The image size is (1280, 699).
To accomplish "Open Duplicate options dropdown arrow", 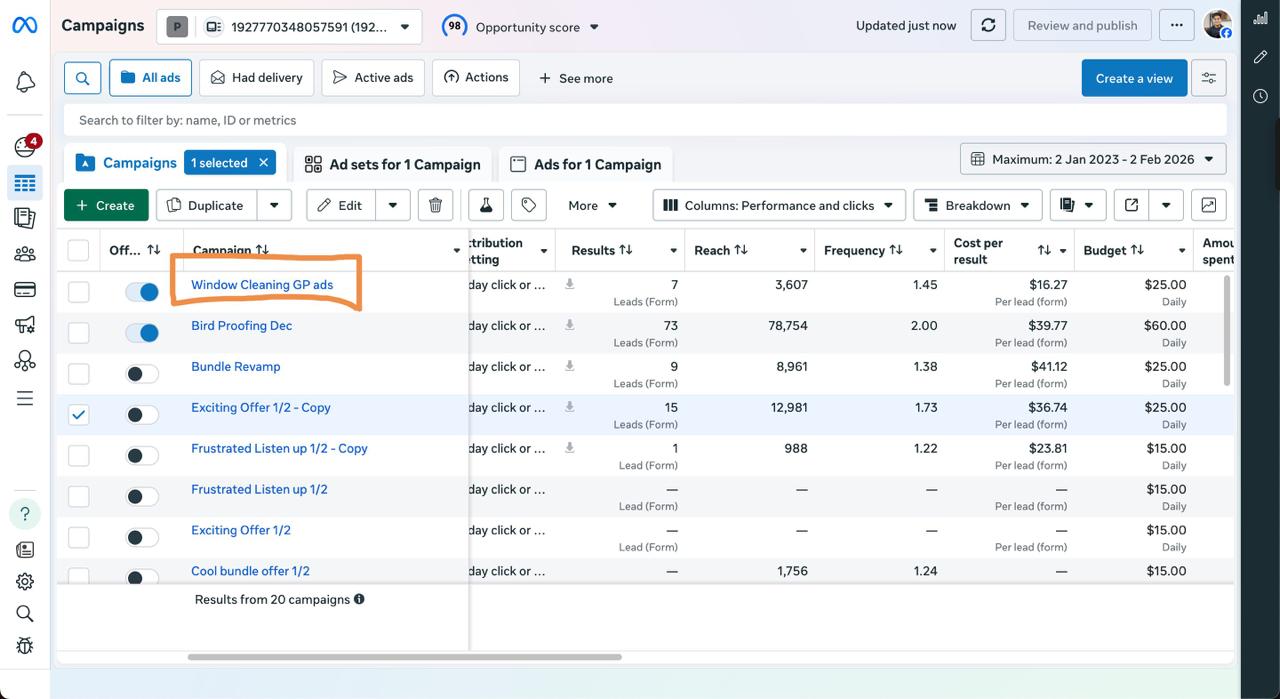I will pos(274,205).
